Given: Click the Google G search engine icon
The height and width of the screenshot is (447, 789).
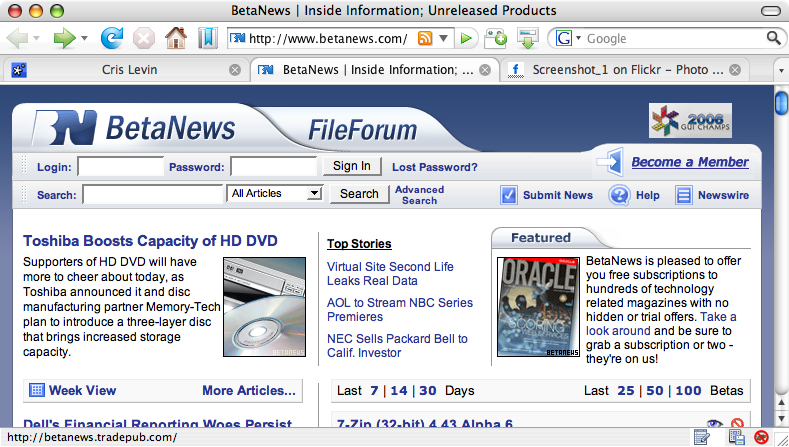Looking at the screenshot, I should pos(564,38).
